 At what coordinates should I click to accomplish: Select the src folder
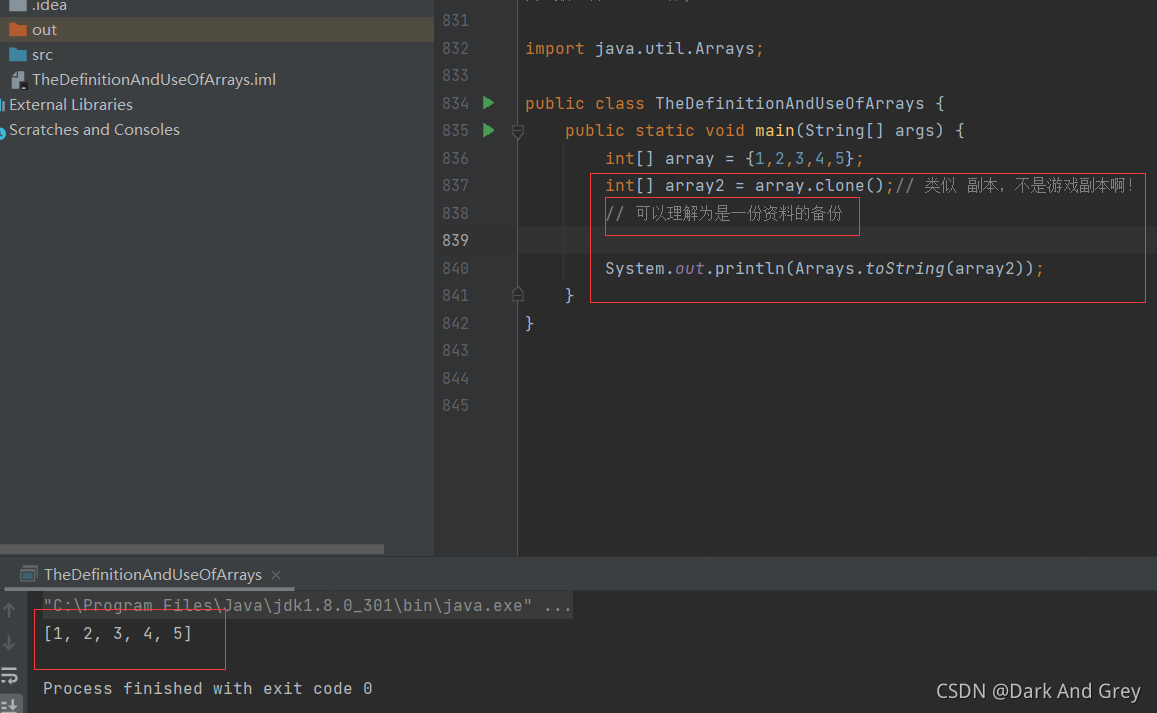pos(42,55)
